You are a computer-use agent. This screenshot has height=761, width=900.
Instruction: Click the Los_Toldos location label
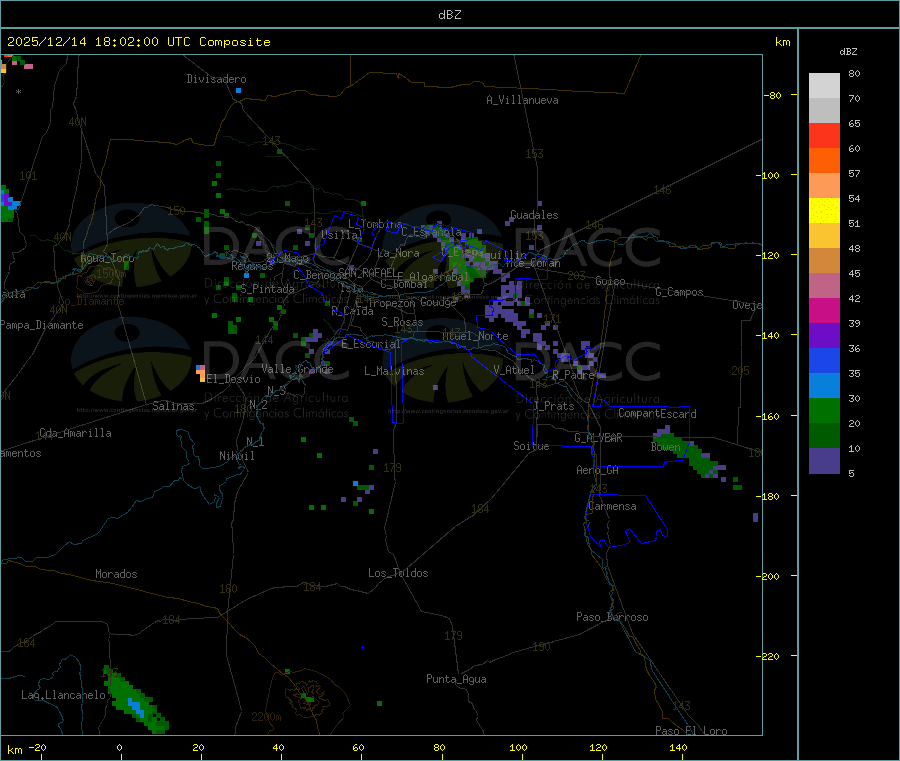pos(398,573)
